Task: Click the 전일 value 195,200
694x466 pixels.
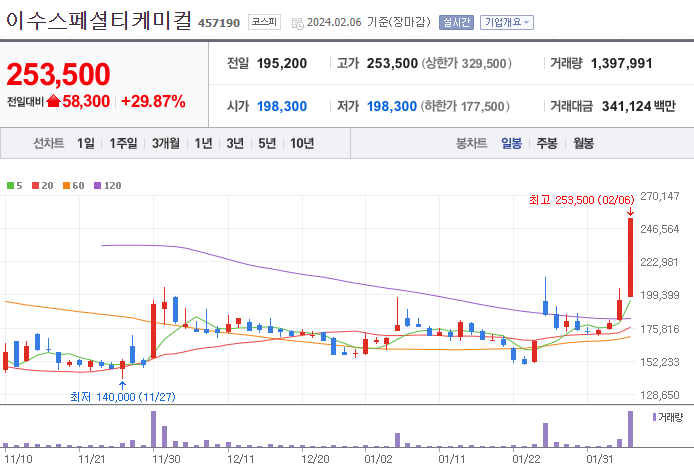Action: click(x=281, y=63)
